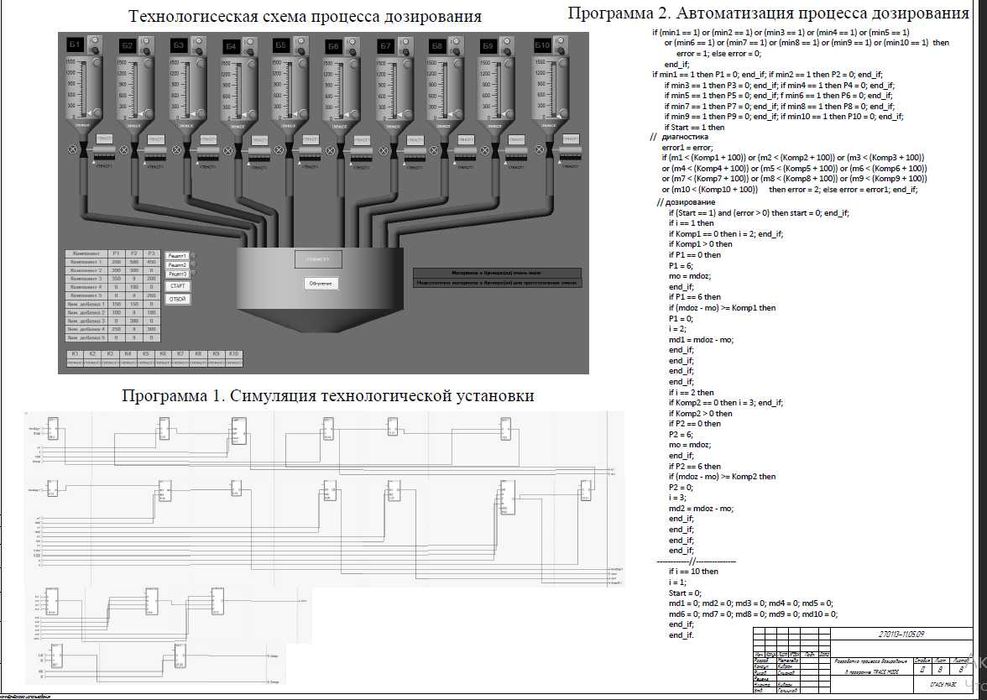Click the ОТБОЙ button
987x700 pixels.
point(178,300)
